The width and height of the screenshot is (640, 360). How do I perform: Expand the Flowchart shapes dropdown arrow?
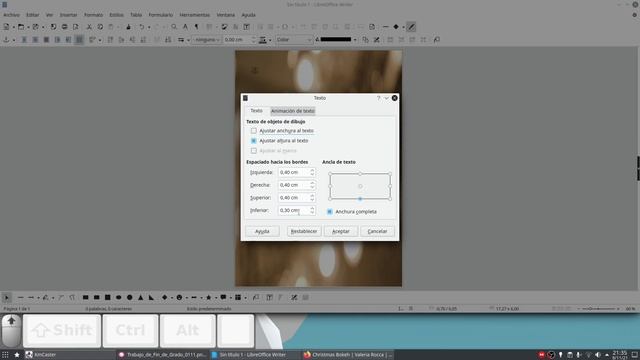click(x=245, y=298)
